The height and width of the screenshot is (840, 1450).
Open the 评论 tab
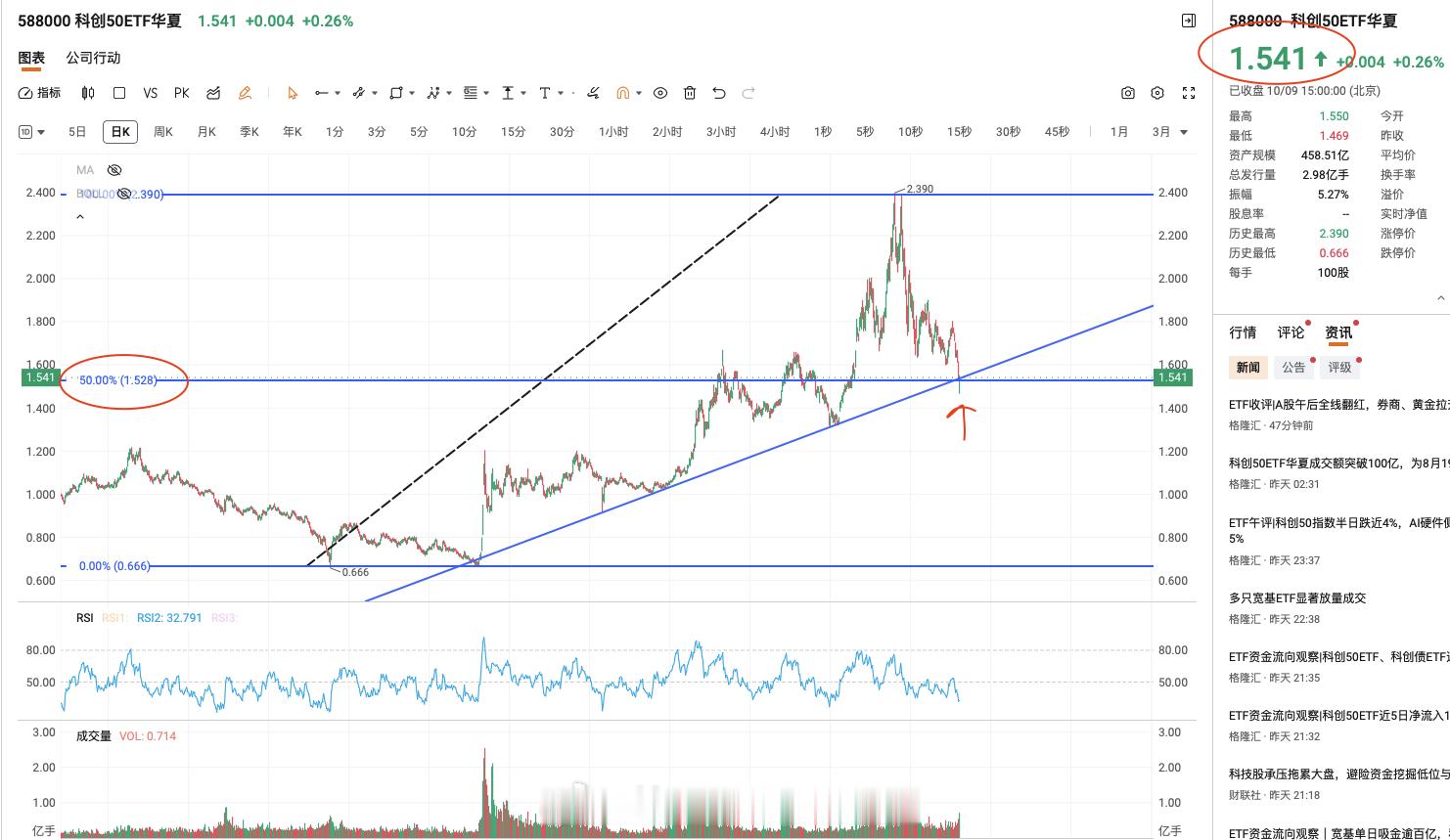click(1291, 332)
